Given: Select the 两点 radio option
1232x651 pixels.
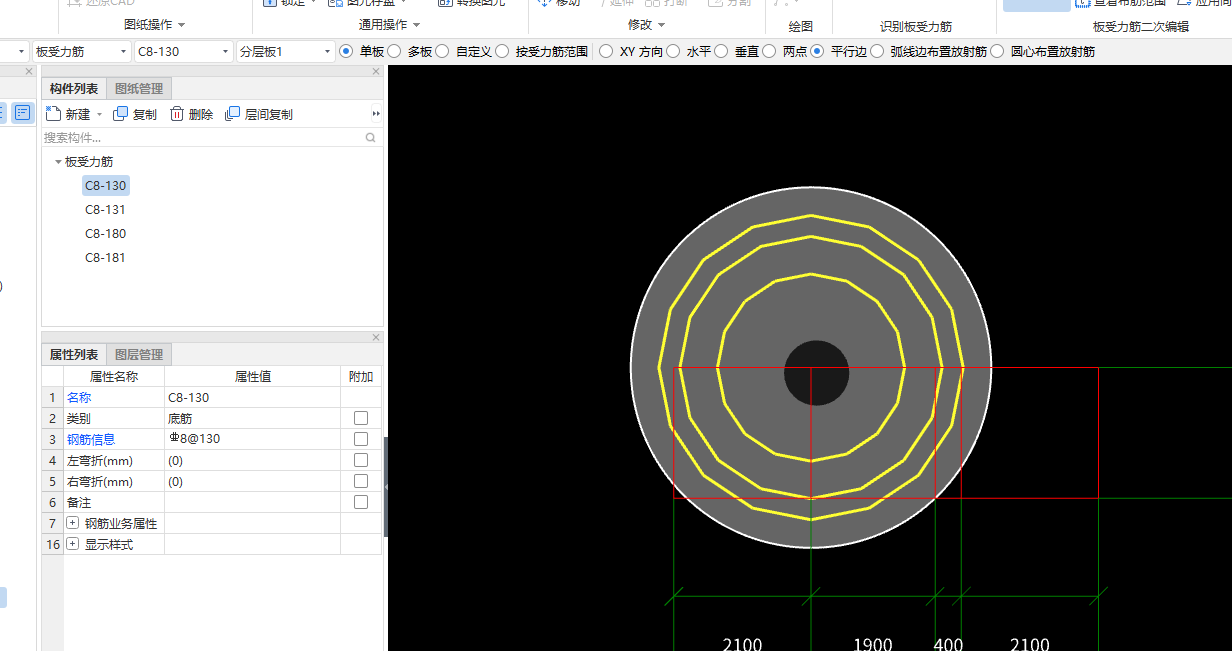Looking at the screenshot, I should click(769, 51).
